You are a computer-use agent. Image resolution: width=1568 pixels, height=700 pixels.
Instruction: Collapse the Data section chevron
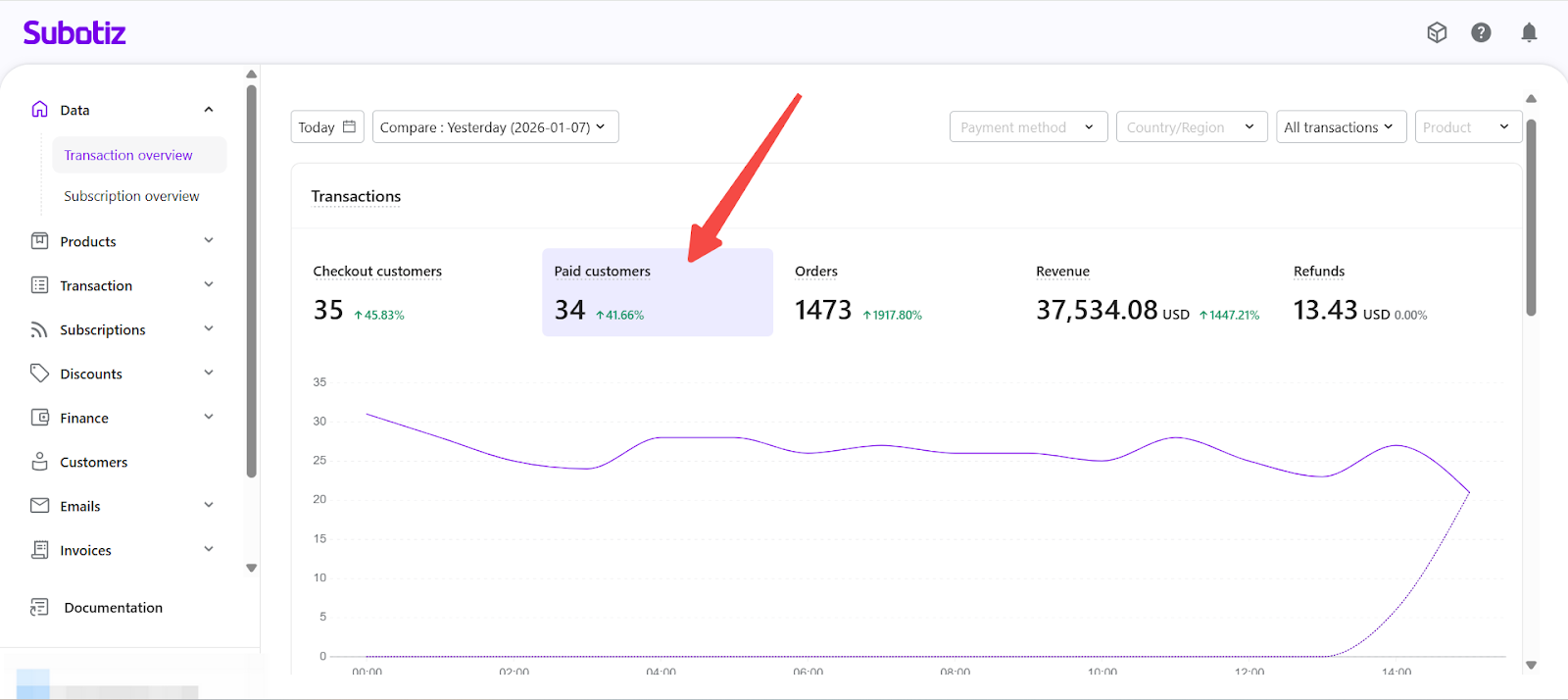[209, 110]
